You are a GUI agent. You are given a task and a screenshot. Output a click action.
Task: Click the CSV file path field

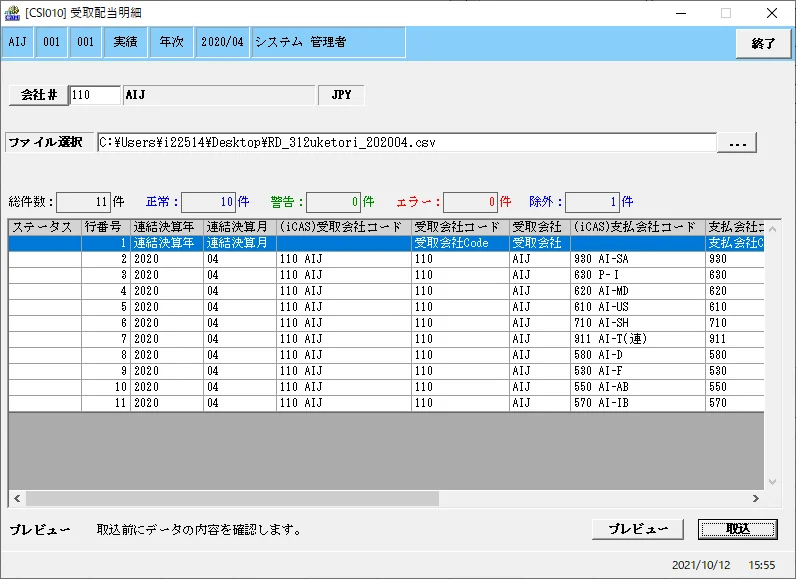[x=407, y=143]
